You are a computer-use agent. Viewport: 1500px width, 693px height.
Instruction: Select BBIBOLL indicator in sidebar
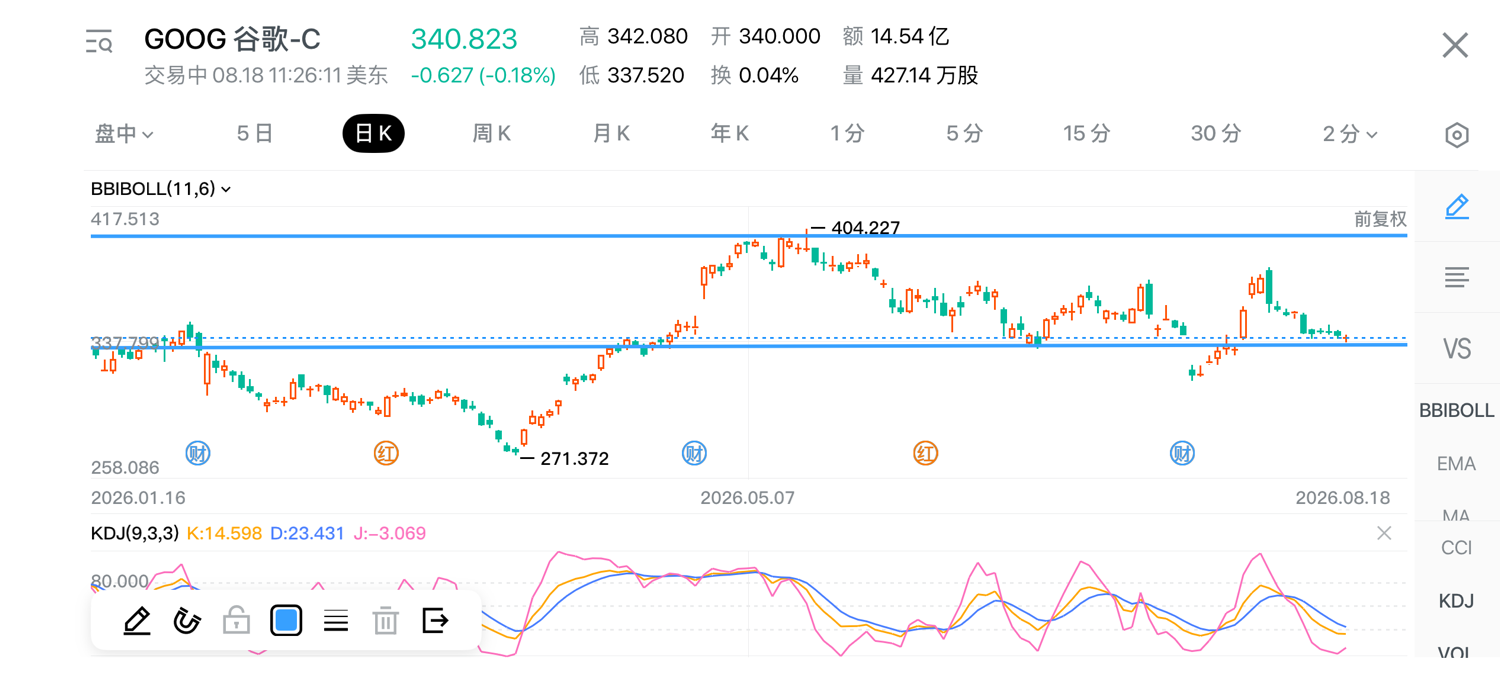pos(1457,411)
